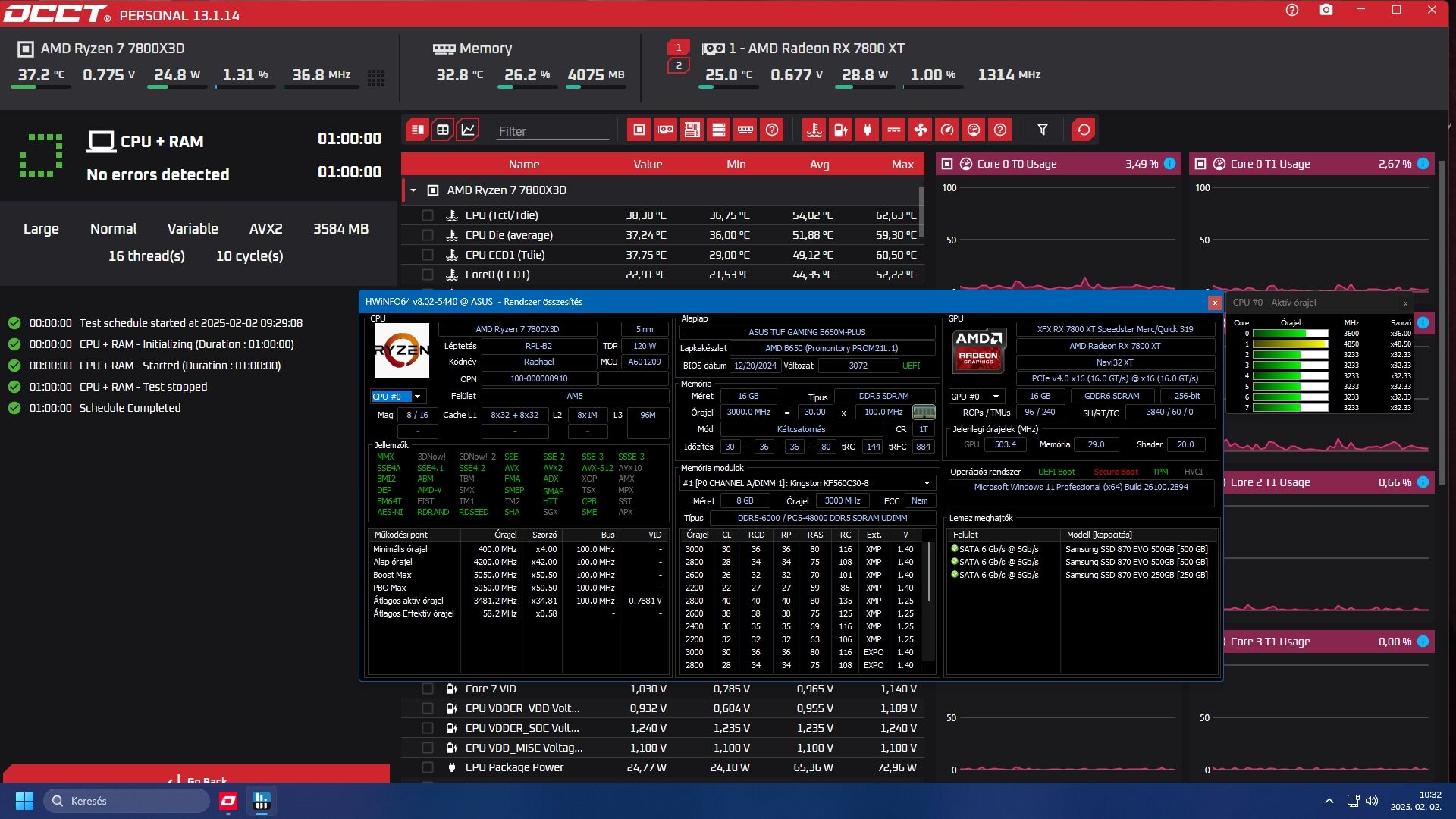Select GPU 1 tab in OCCT header
Screen dimensions: 1456x819
tap(679, 48)
